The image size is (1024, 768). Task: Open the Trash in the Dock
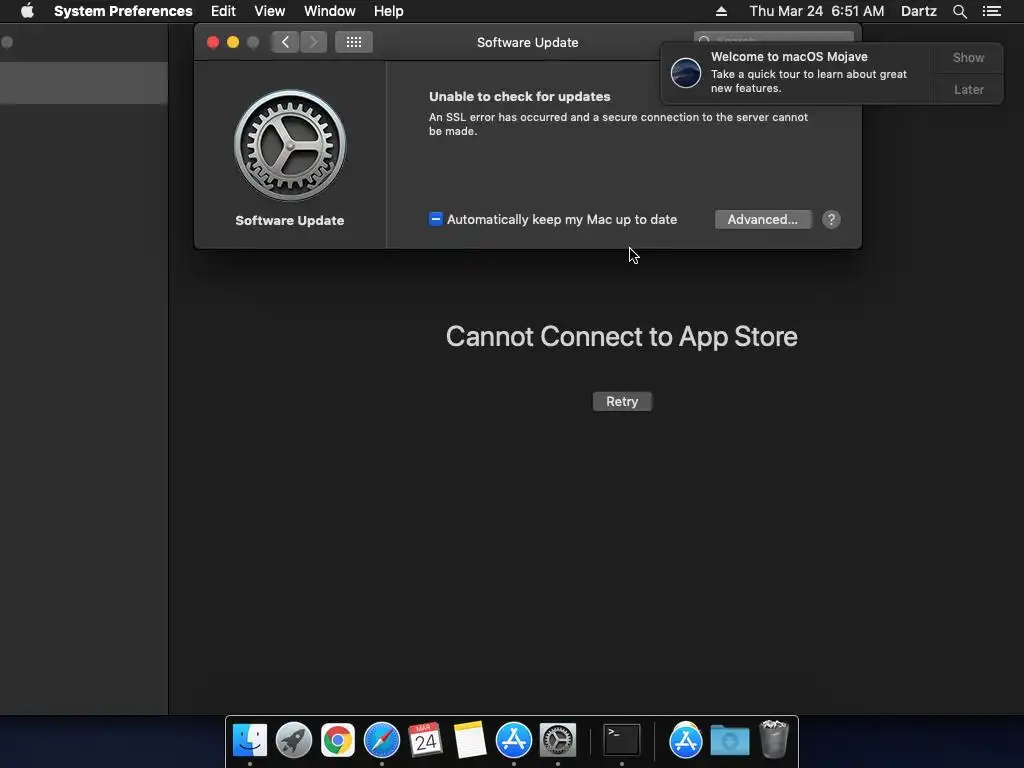[x=774, y=739]
